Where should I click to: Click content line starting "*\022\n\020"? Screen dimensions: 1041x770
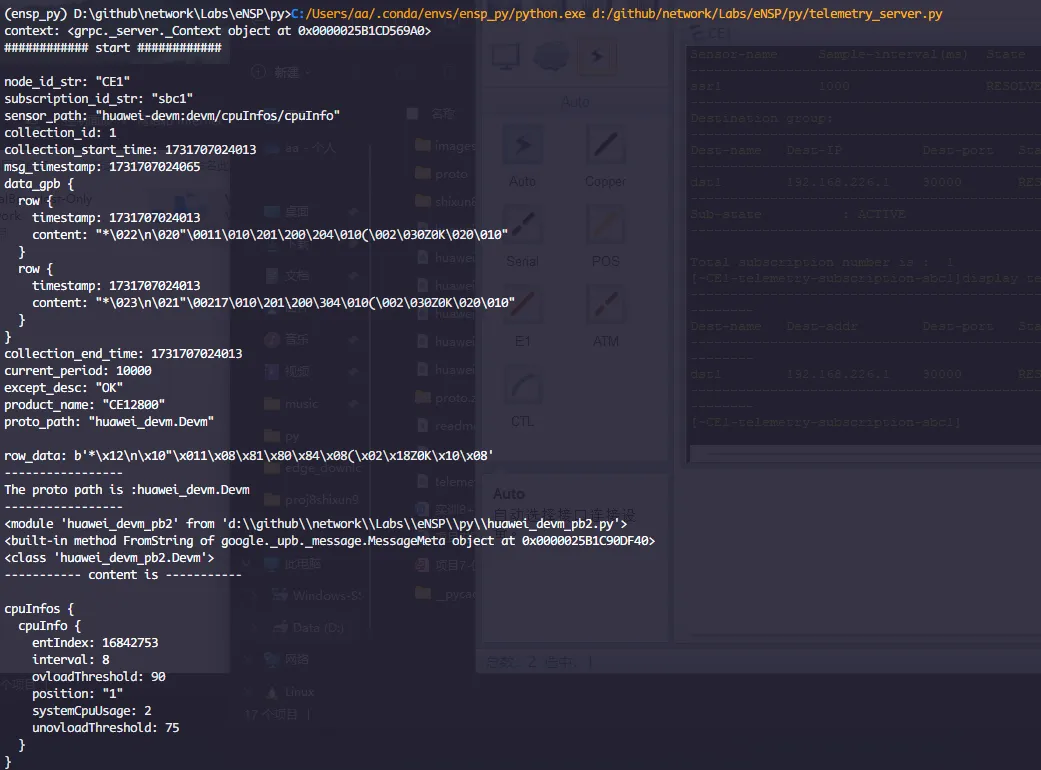(270, 235)
